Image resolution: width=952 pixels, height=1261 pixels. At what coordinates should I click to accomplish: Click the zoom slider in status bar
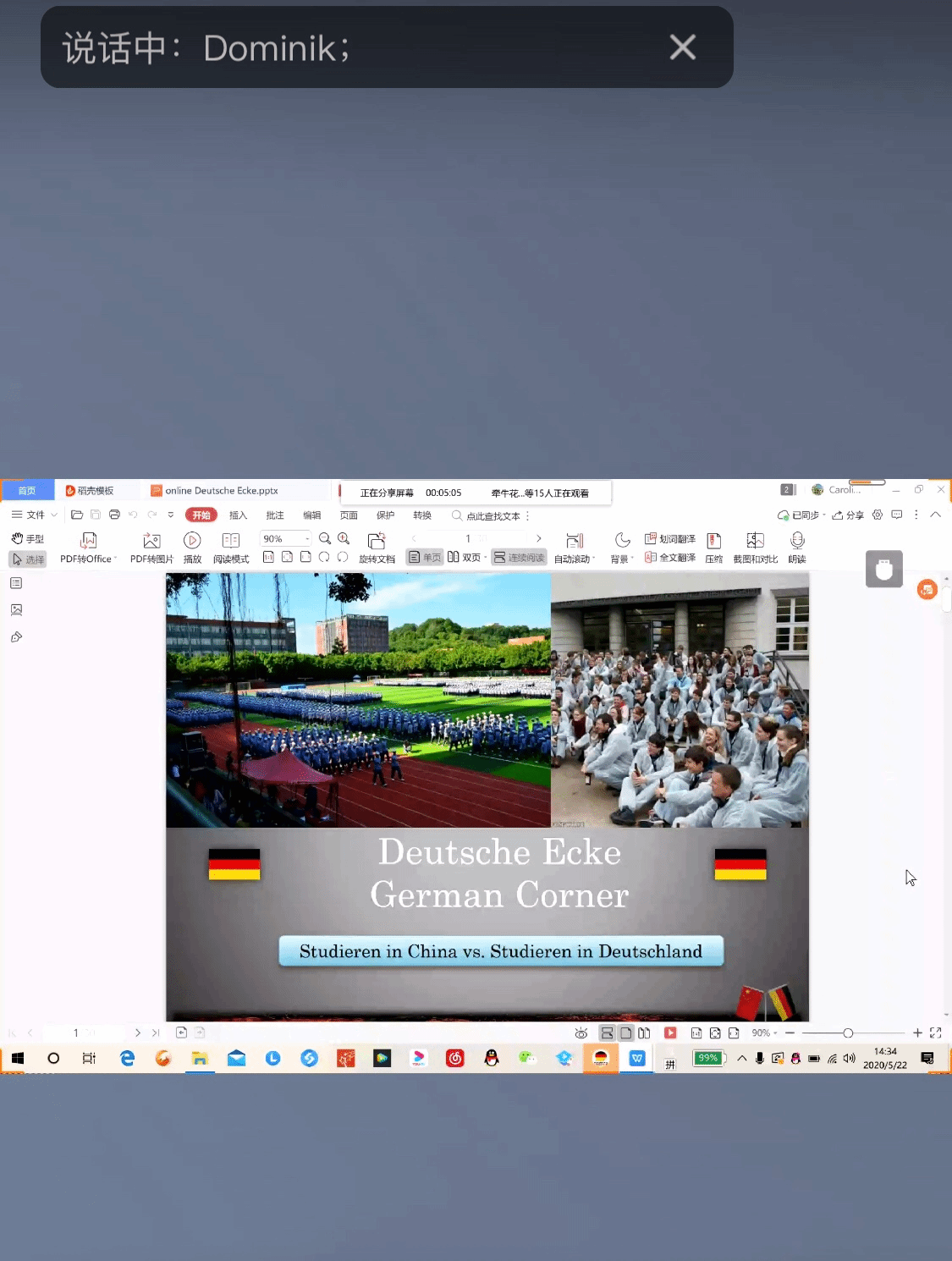(x=848, y=1033)
